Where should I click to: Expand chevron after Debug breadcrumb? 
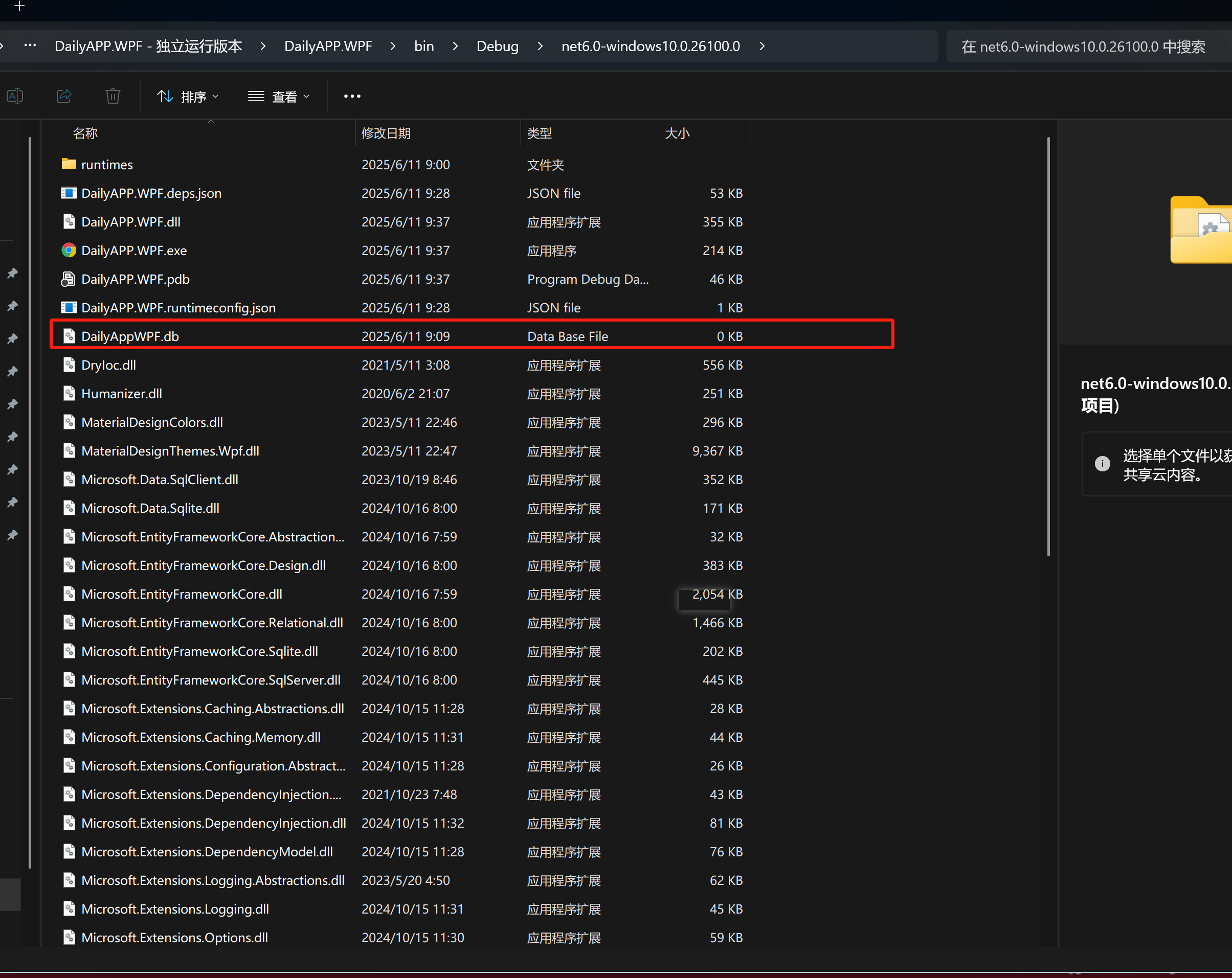pos(540,47)
